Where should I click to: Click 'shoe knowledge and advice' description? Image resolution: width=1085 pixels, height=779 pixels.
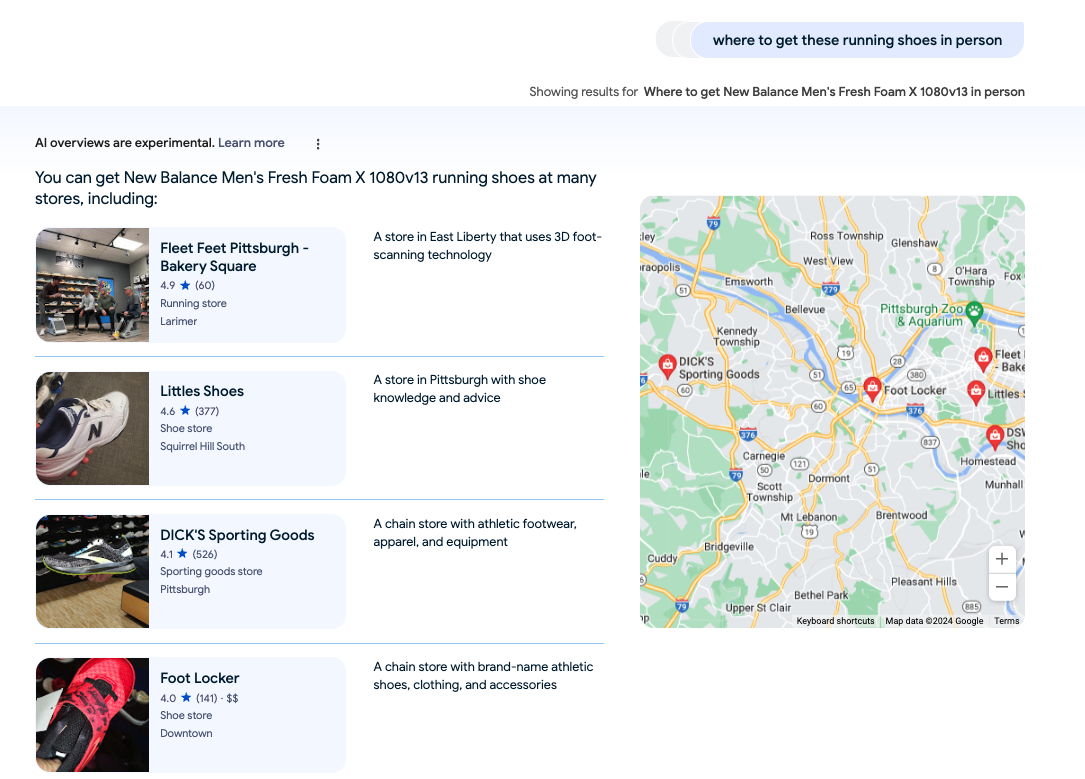(x=459, y=389)
